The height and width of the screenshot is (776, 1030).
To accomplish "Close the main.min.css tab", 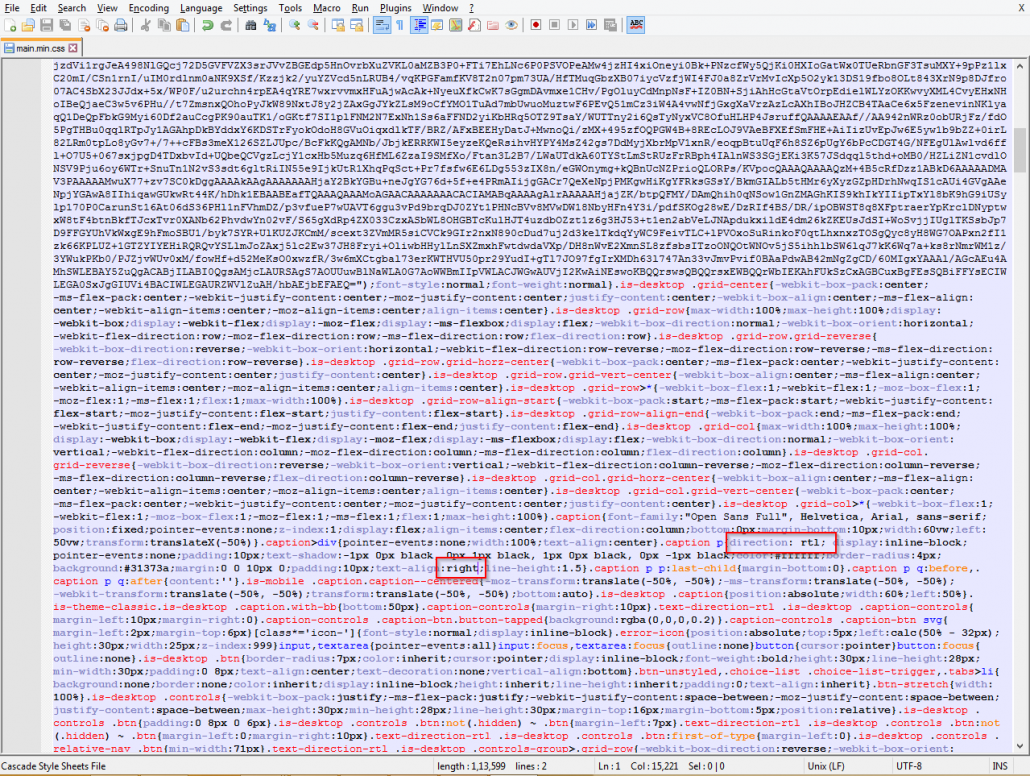I will click(x=73, y=47).
